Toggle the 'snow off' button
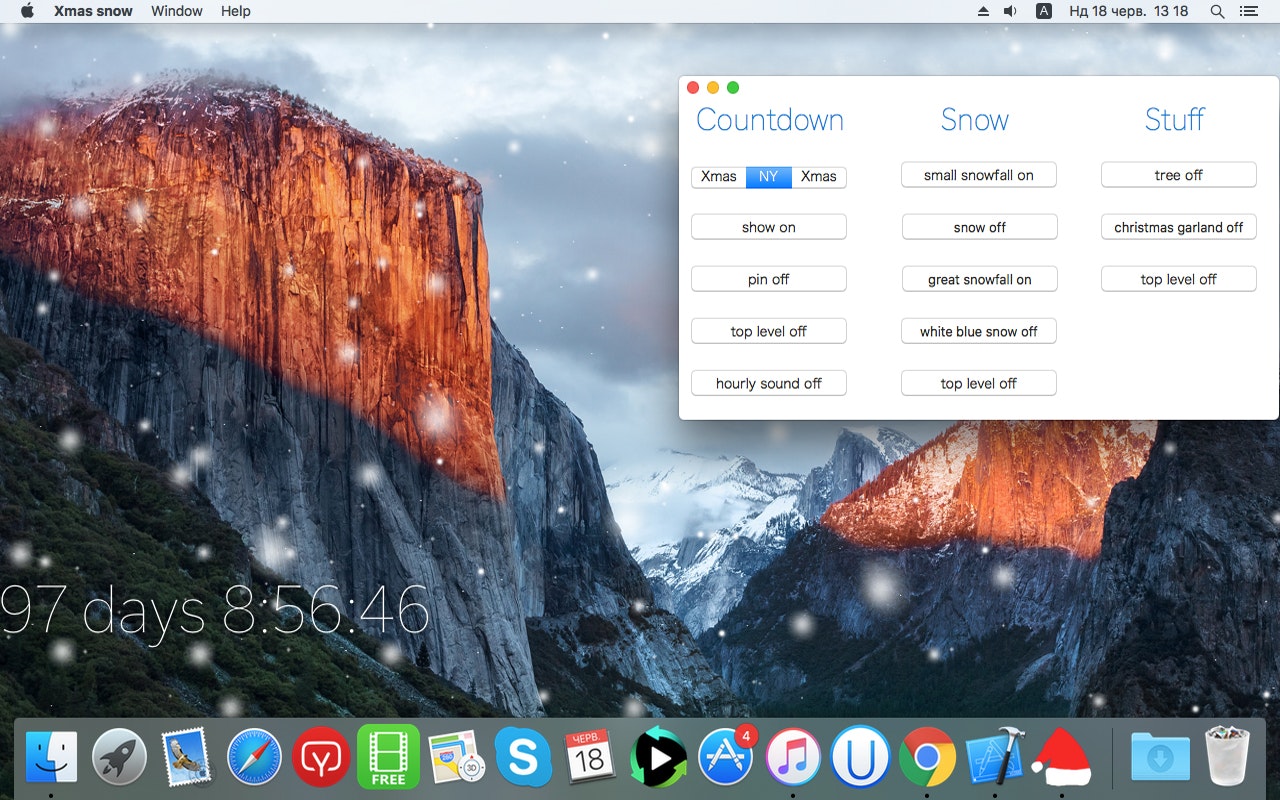This screenshot has height=800, width=1280. (x=979, y=227)
